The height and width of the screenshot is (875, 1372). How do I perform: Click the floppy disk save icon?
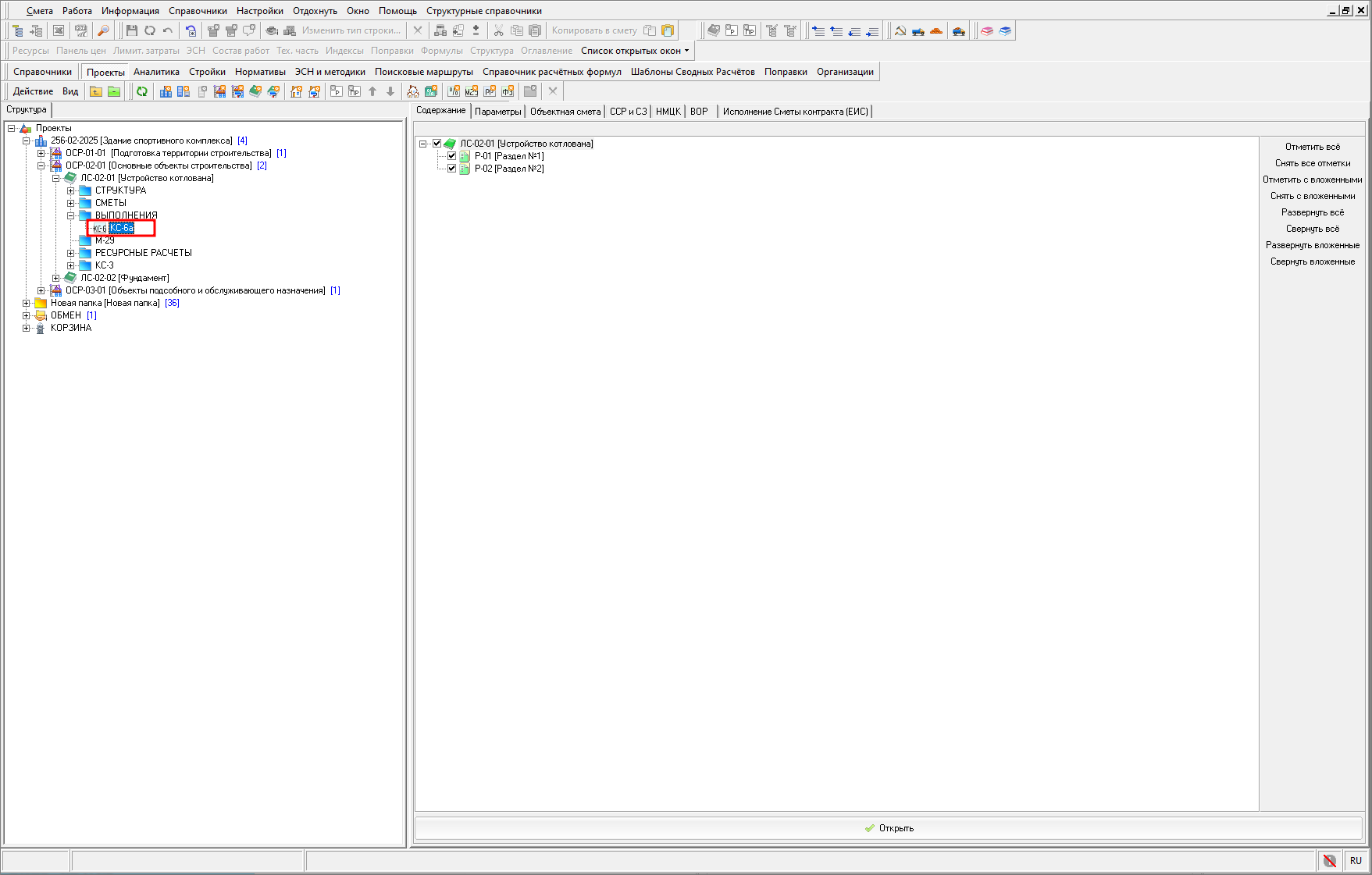pos(131,30)
